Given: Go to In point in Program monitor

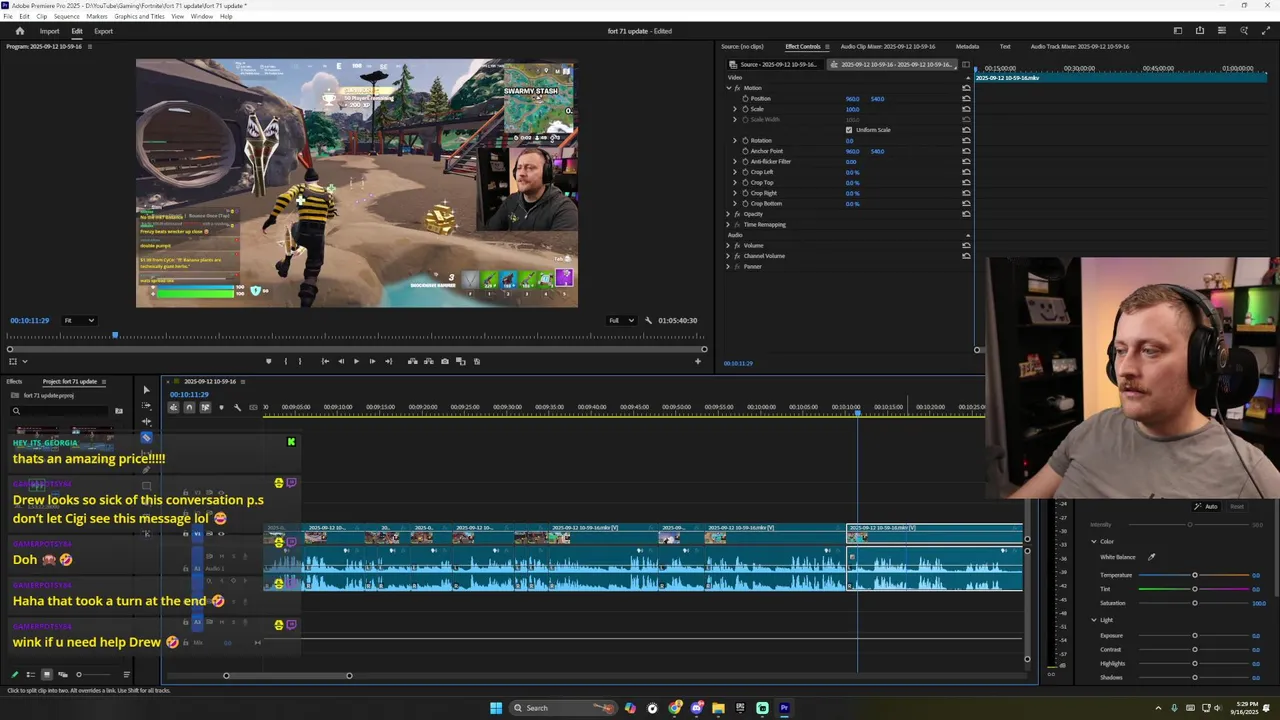Looking at the screenshot, I should [x=325, y=361].
